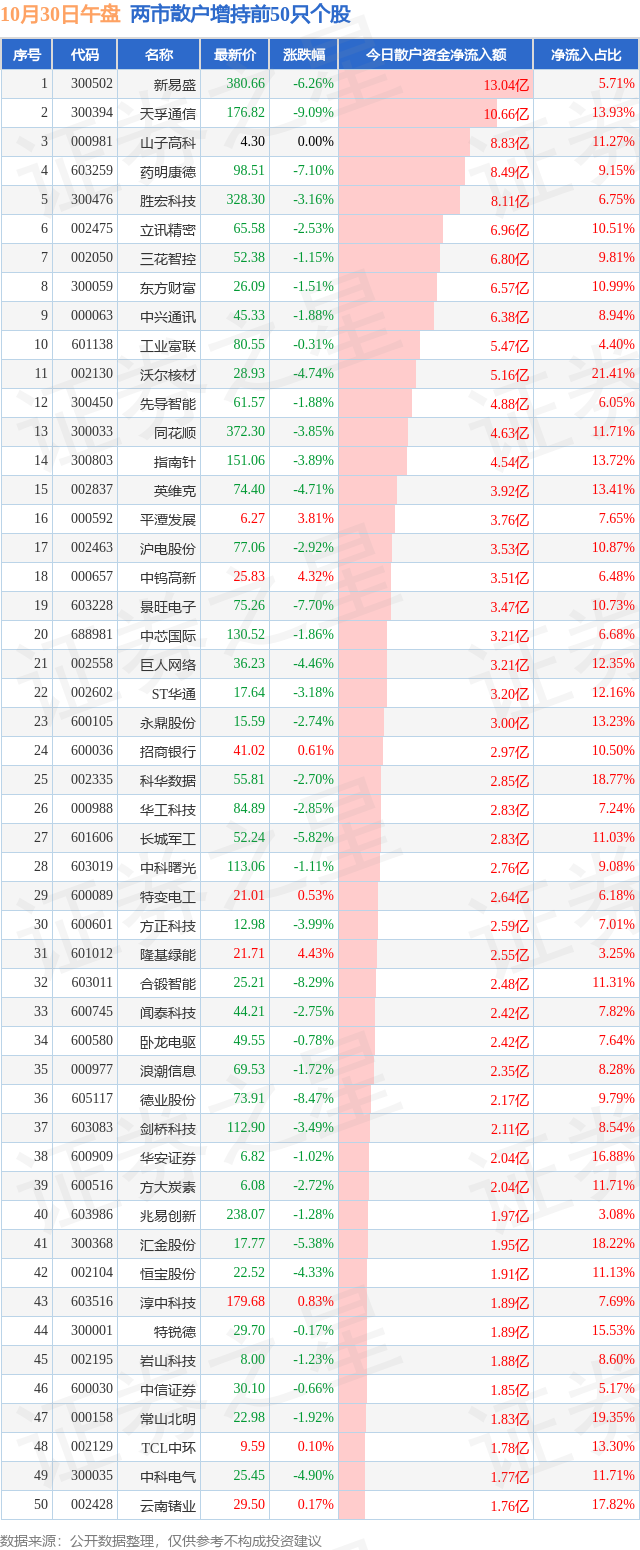Click stock name 德业股份
The width and height of the screenshot is (640, 1550).
pos(168,1100)
